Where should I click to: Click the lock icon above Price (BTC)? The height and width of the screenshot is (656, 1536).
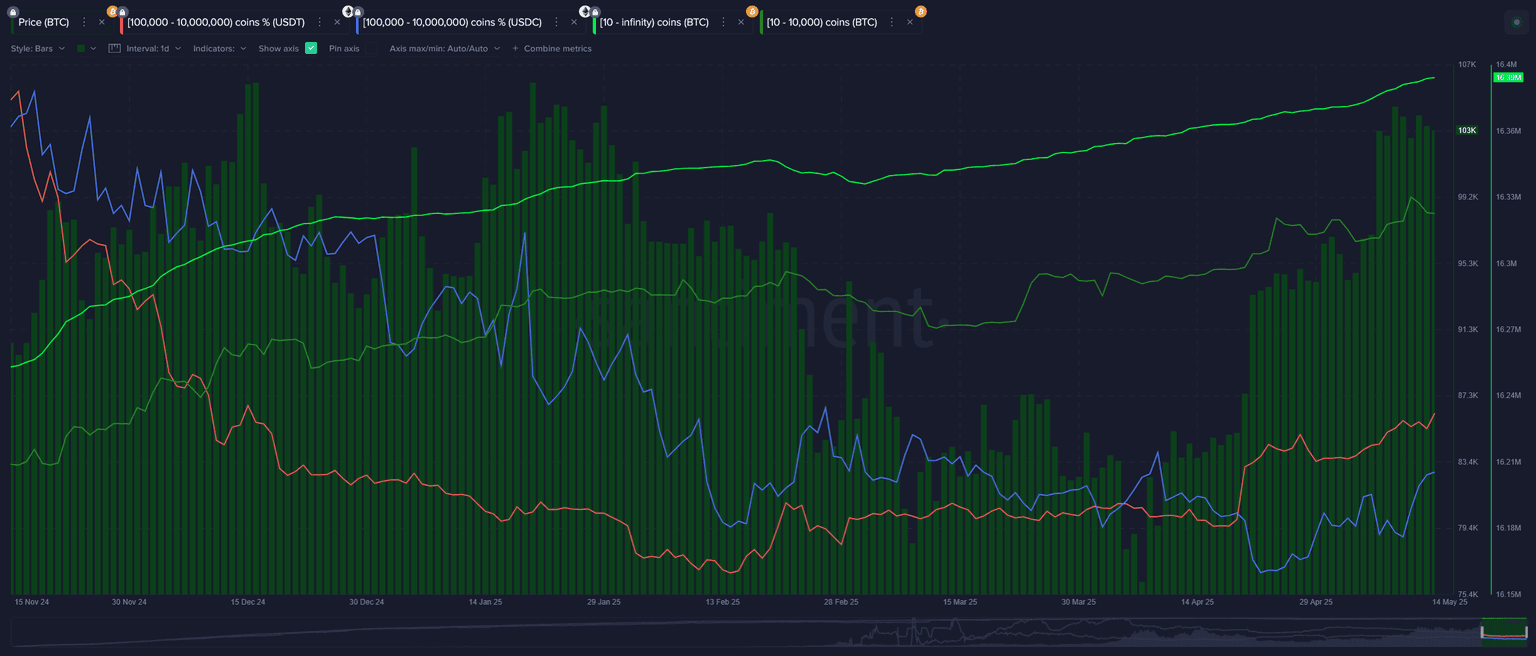click(13, 11)
